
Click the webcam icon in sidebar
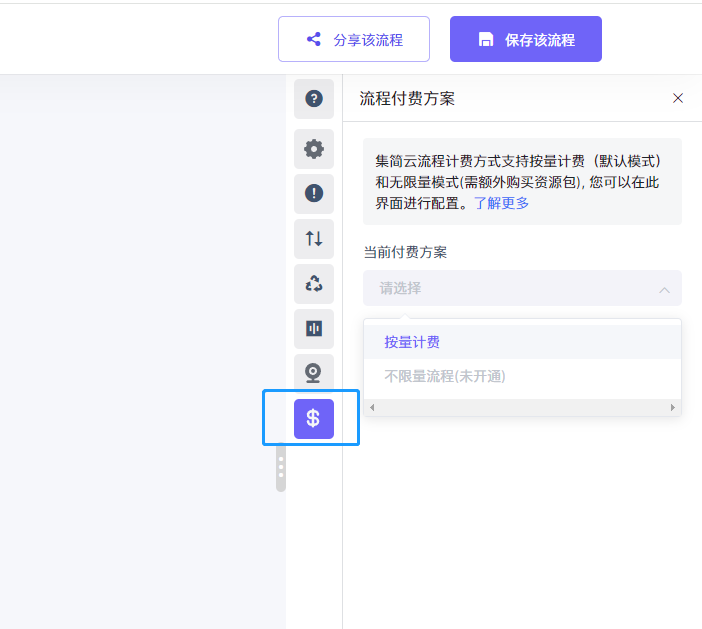coord(314,372)
